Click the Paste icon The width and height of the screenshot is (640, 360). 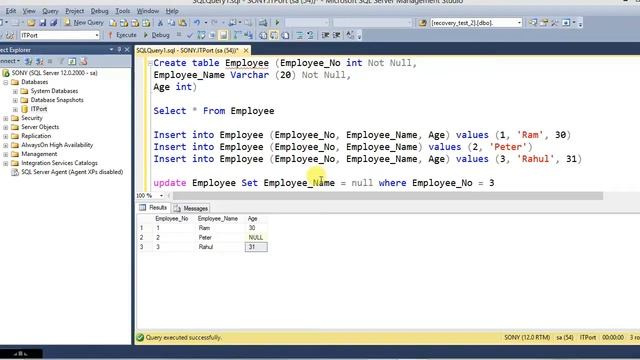coord(182,23)
